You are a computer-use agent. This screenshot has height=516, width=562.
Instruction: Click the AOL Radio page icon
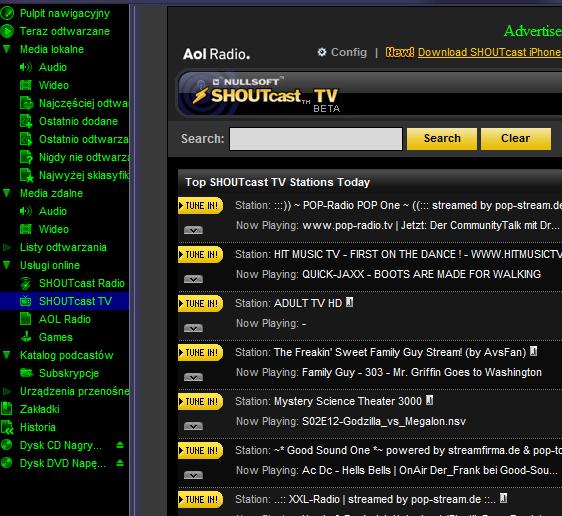pyautogui.click(x=26, y=319)
